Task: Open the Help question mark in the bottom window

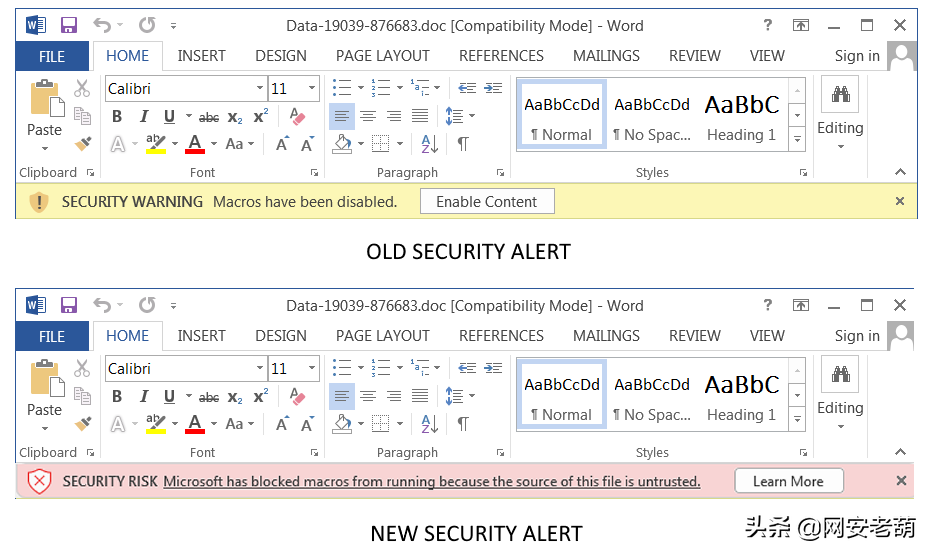Action: point(768,305)
